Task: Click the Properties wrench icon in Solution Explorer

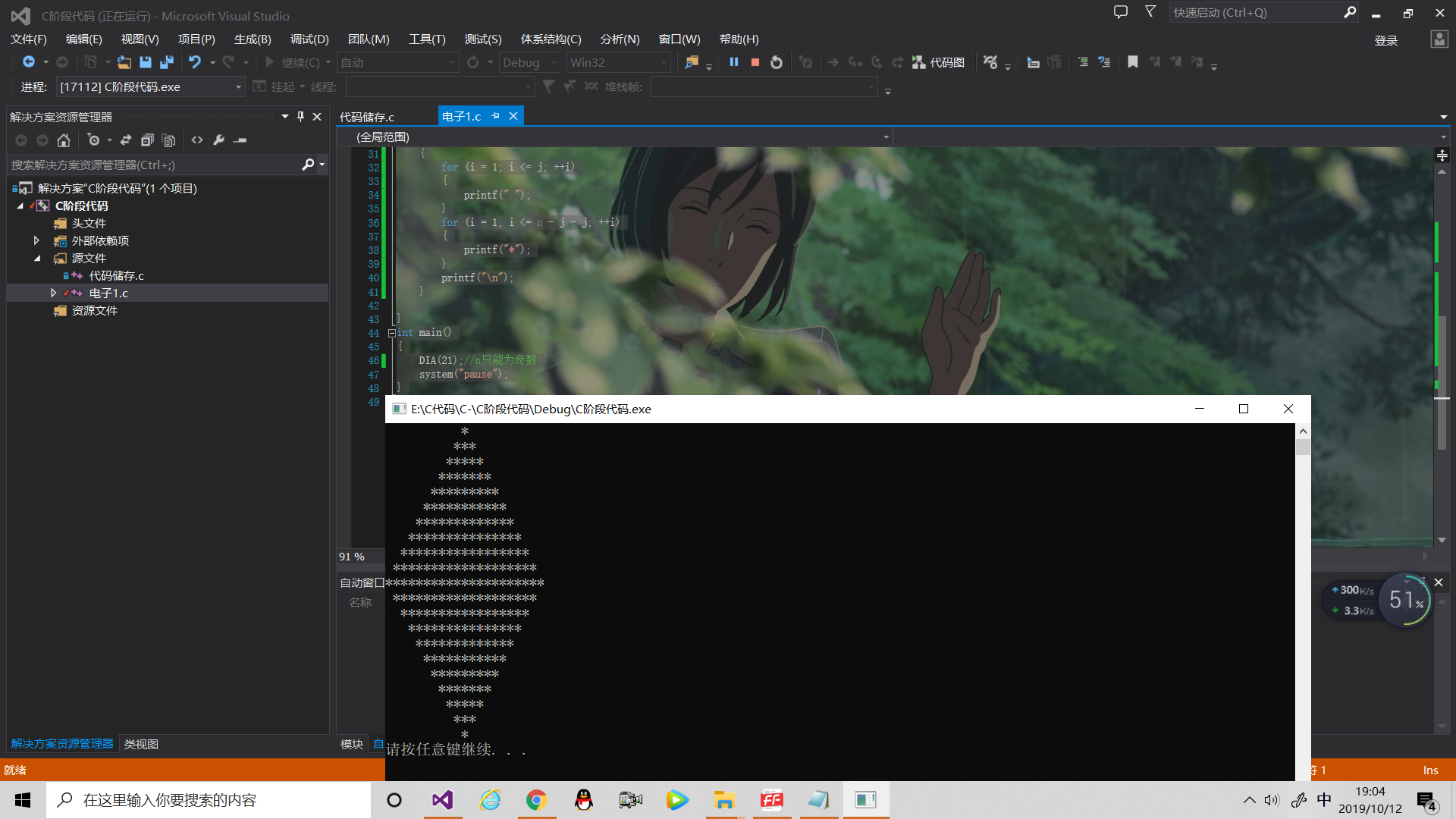Action: (x=218, y=140)
